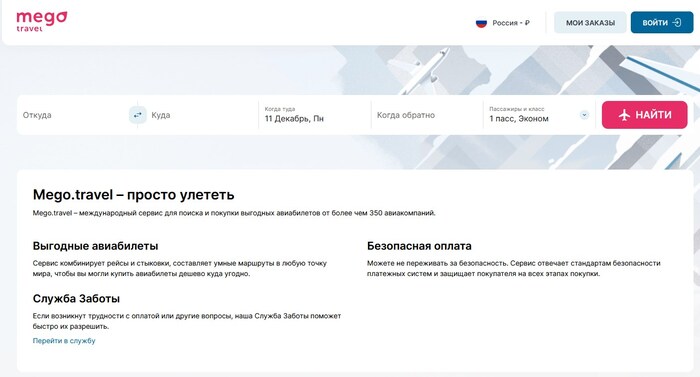Viewport: 700px width, 377px height.
Task: Click the НАЙТИ search button
Action: coord(644,115)
